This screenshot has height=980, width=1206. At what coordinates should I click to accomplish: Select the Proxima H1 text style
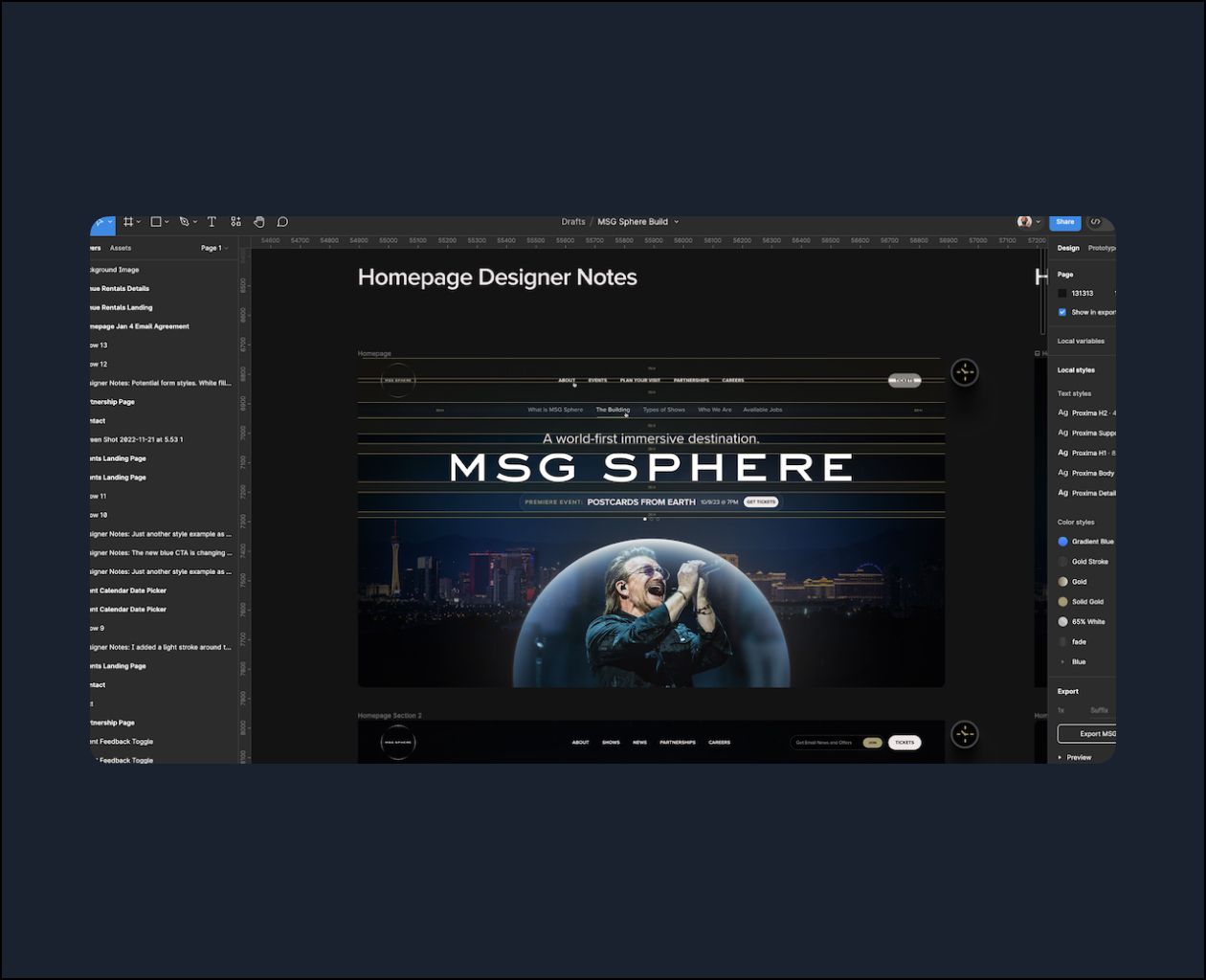1086,453
